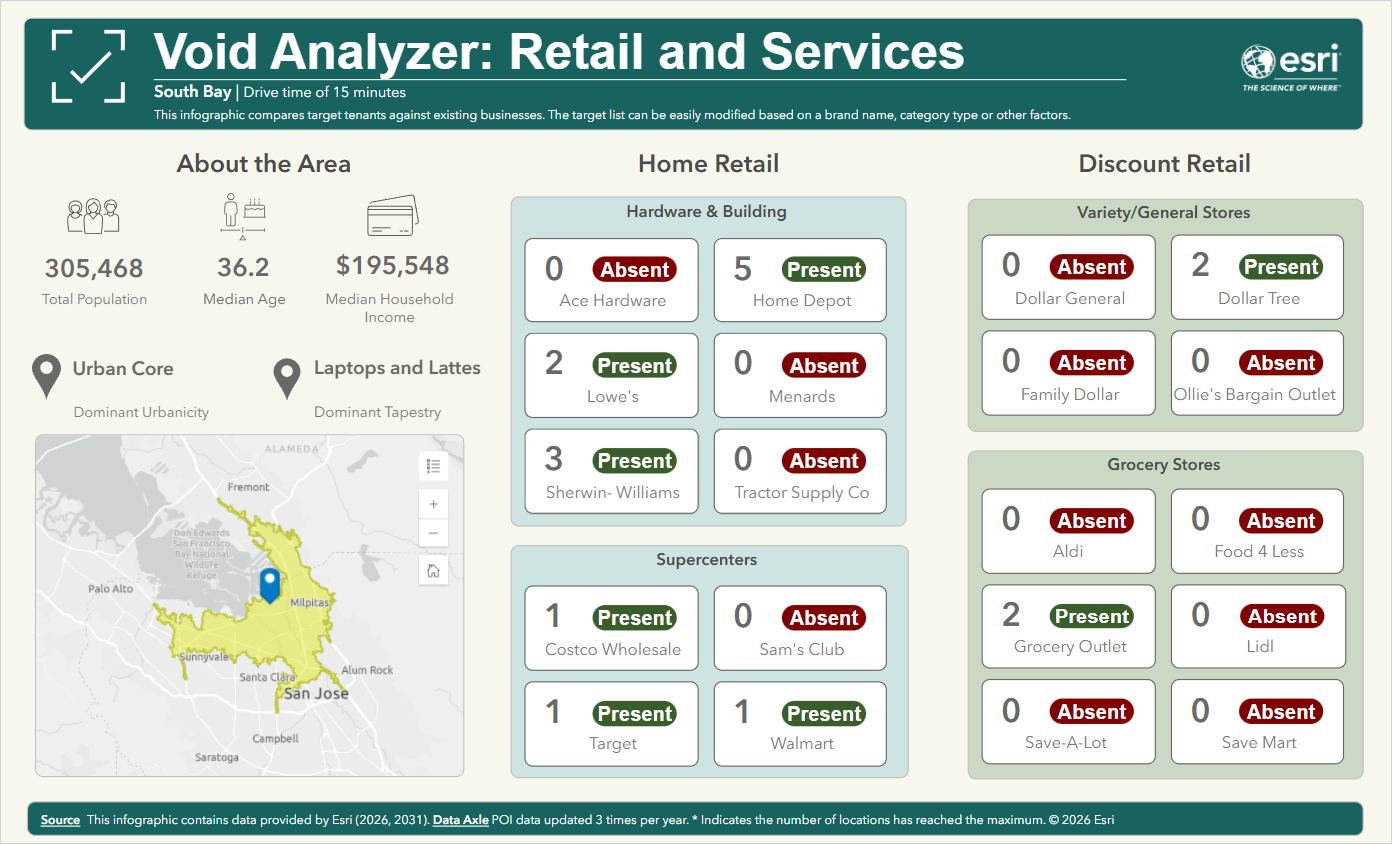Viewport: 1392px width, 844px height.
Task: Click the Lidl label
Action: (x=1260, y=646)
